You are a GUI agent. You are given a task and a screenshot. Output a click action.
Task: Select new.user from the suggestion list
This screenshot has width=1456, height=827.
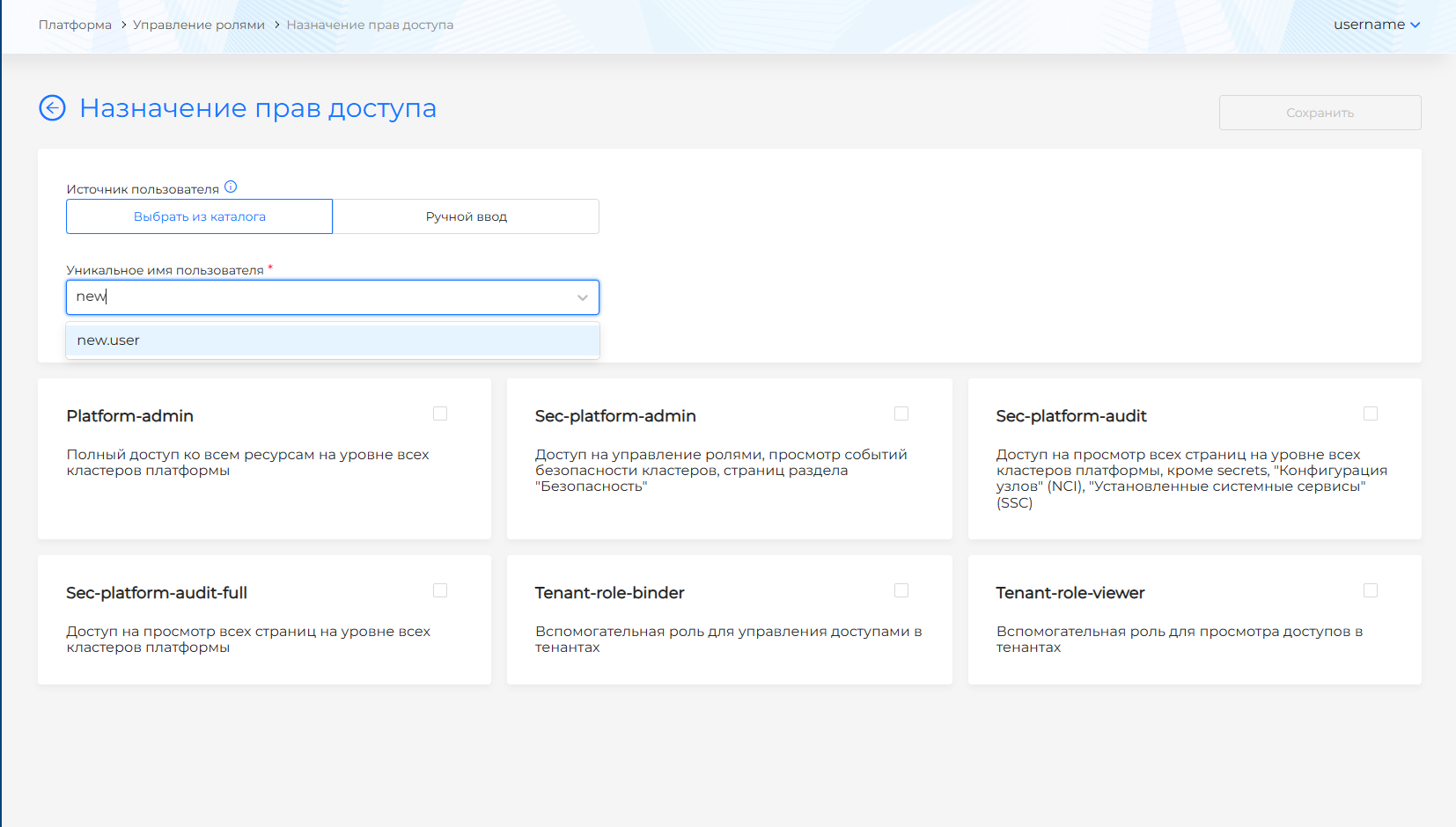[108, 340]
